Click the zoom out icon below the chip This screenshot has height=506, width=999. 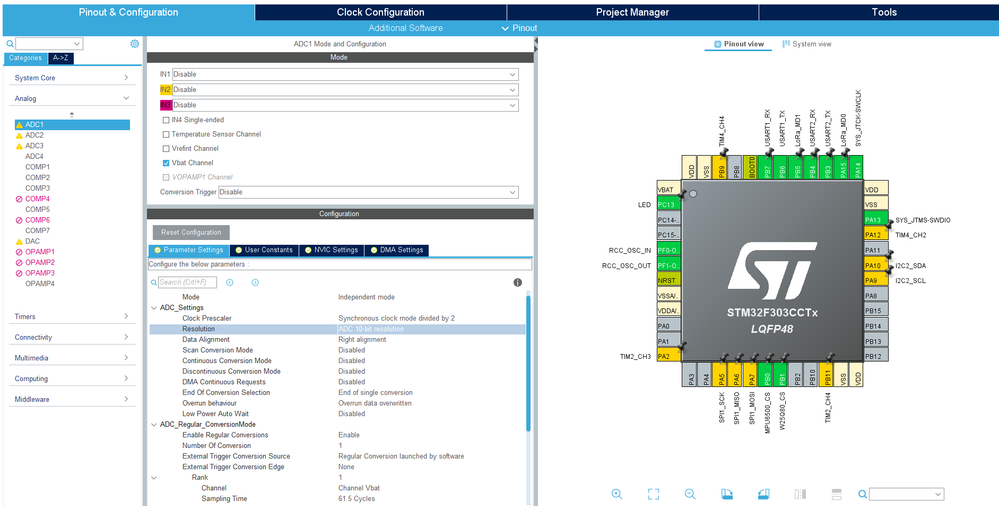(x=690, y=494)
